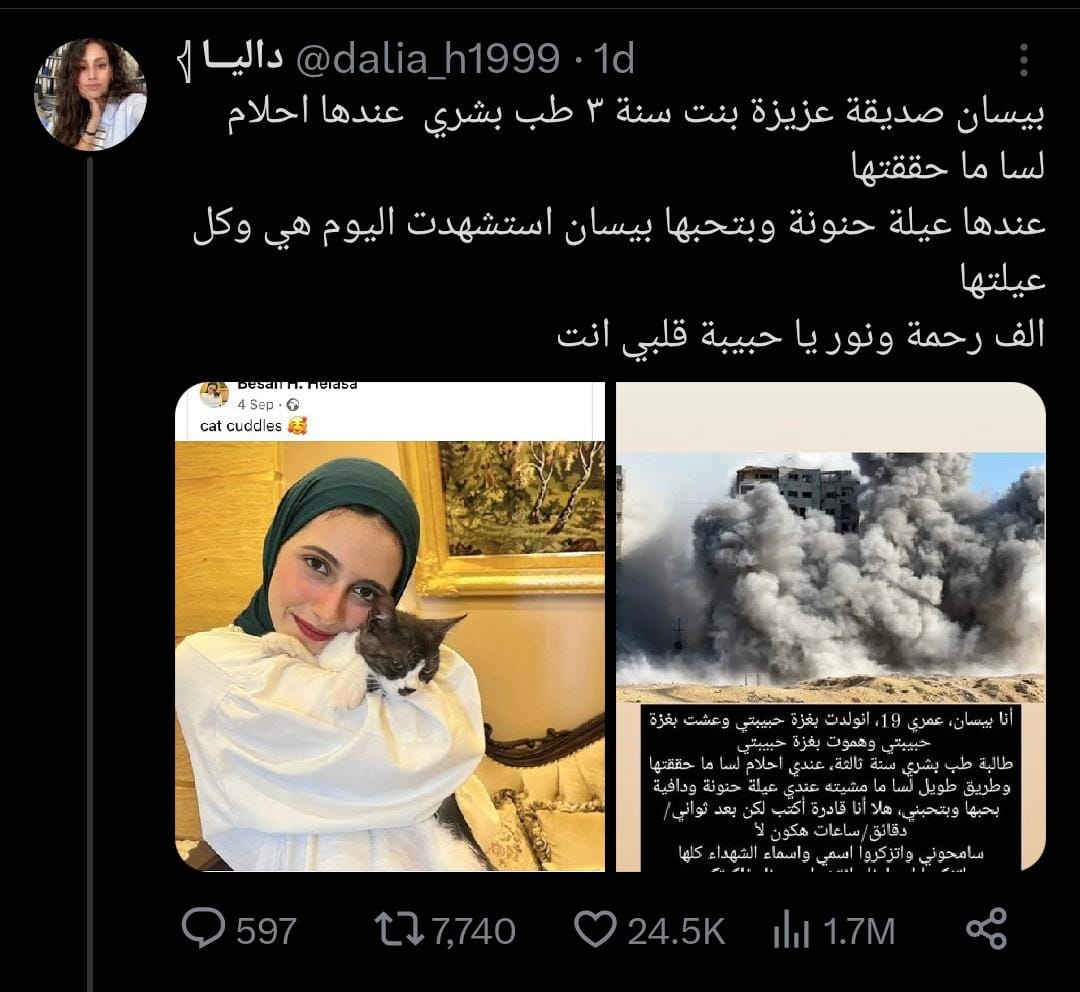The width and height of the screenshot is (1080, 992).
Task: Click the Arabic tweet text body
Action: tap(619, 225)
